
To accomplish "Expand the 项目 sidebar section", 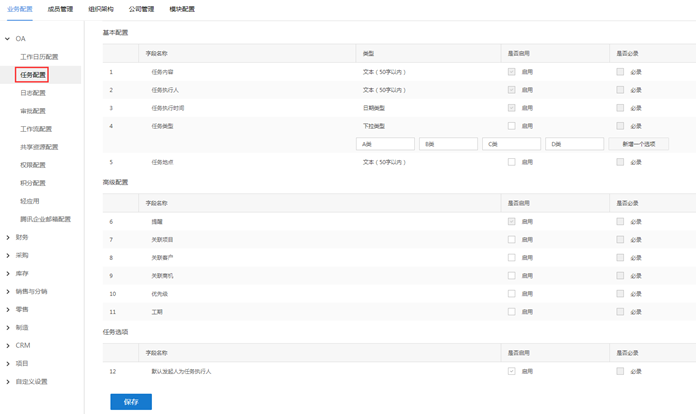I will 8,364.
